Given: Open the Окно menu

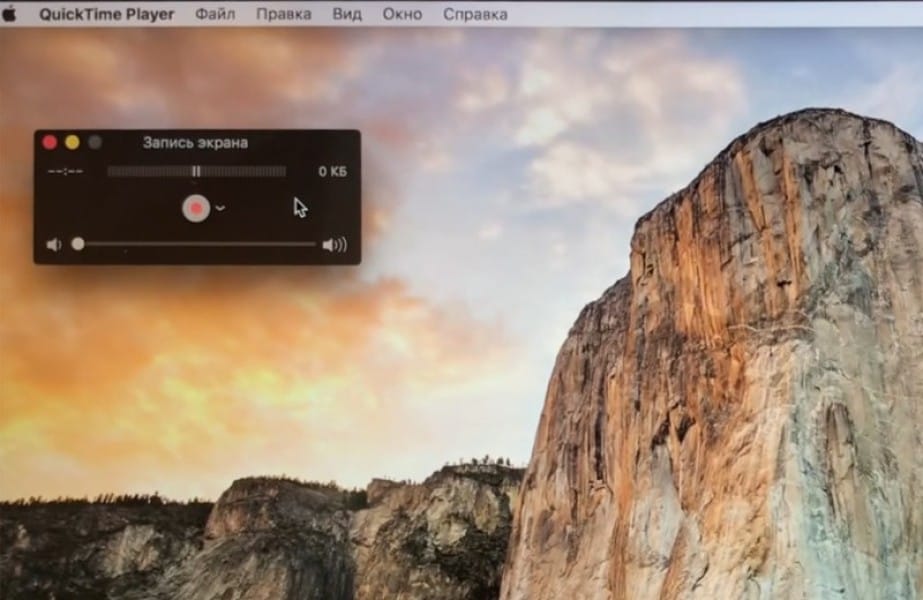Looking at the screenshot, I should [x=402, y=14].
